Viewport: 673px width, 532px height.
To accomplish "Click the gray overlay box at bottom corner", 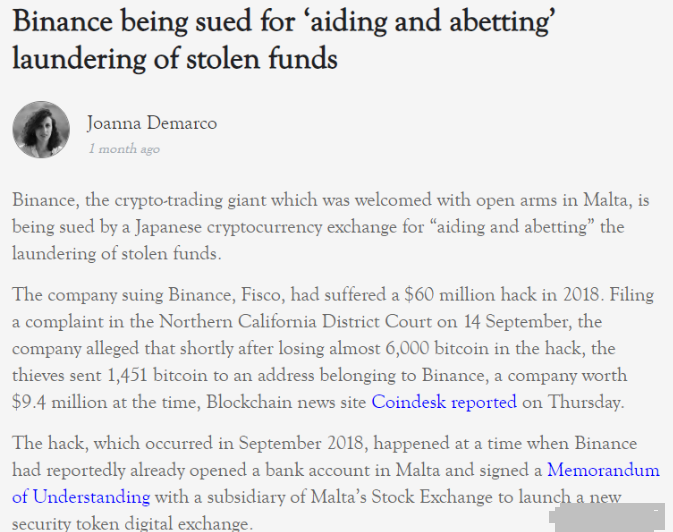I will pos(606,517).
